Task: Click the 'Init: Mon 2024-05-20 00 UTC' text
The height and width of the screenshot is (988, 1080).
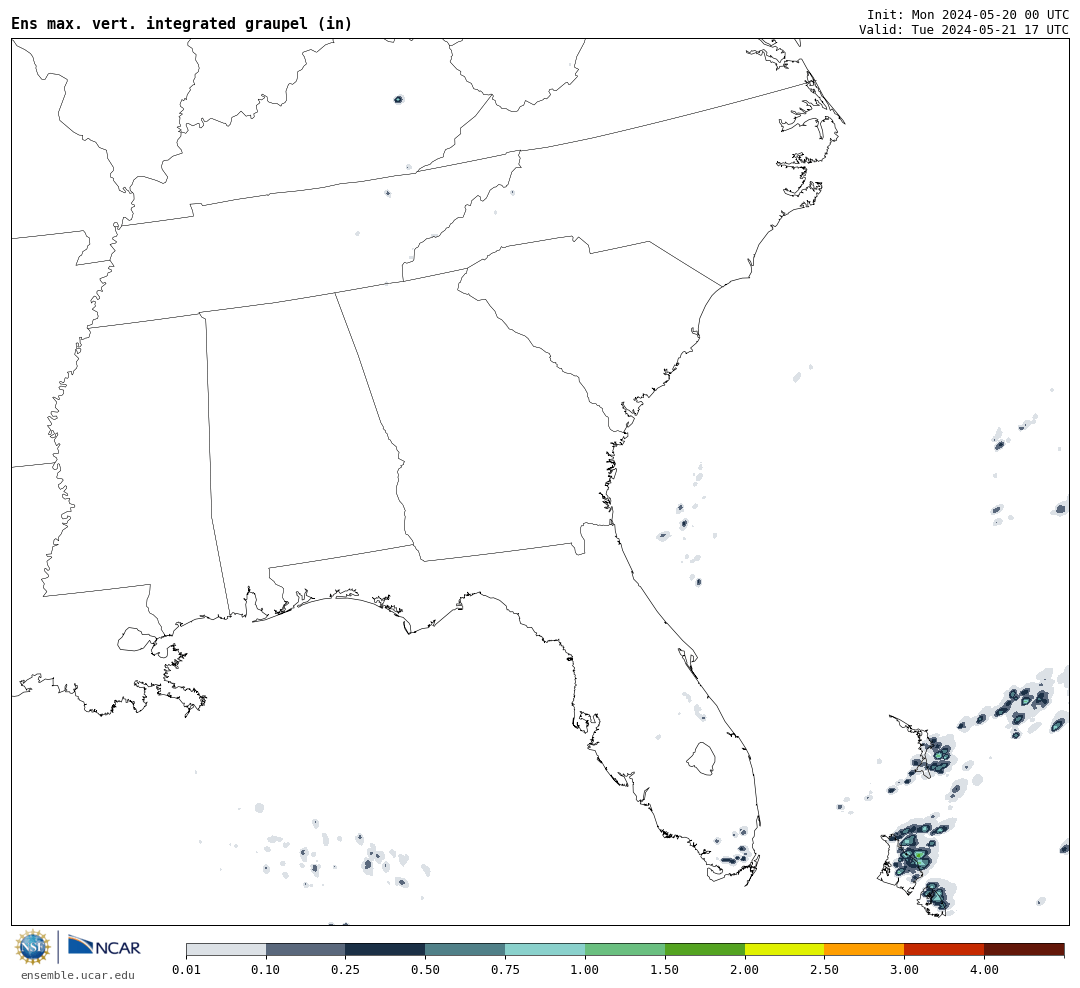Action: point(968,14)
